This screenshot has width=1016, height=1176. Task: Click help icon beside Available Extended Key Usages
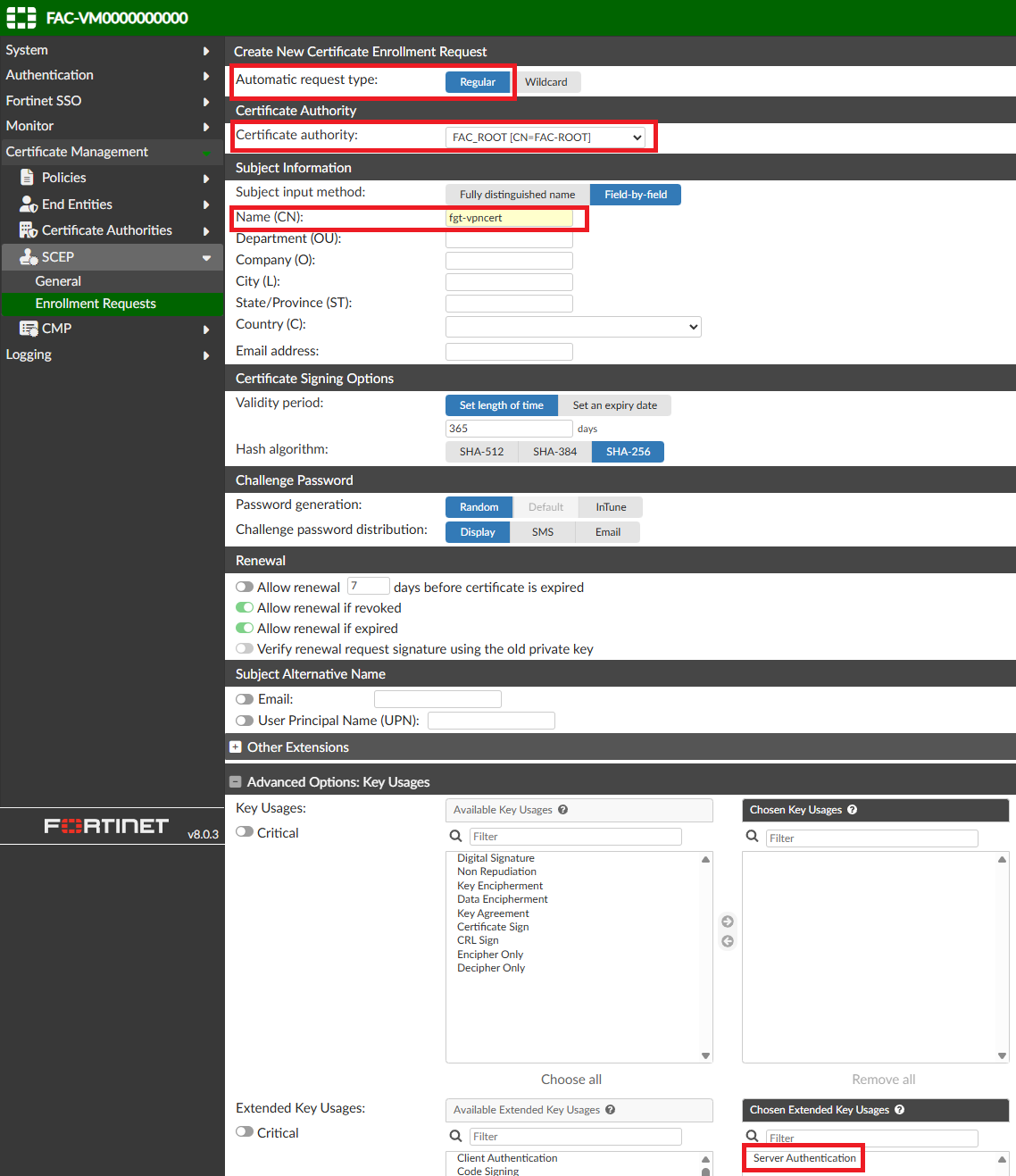[610, 1110]
